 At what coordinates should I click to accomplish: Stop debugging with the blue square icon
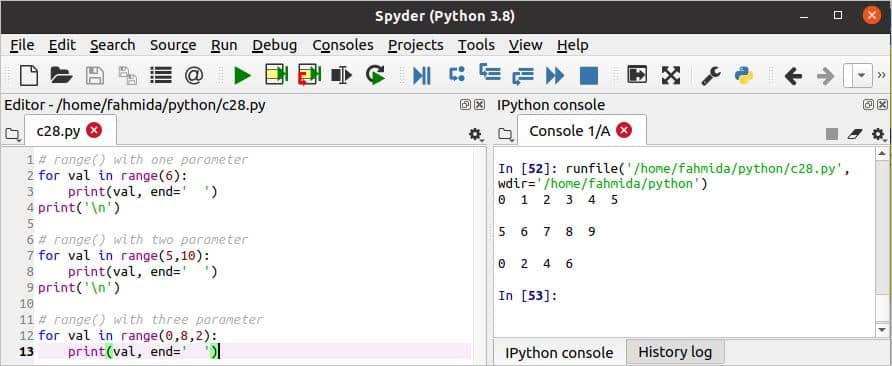pyautogui.click(x=589, y=75)
